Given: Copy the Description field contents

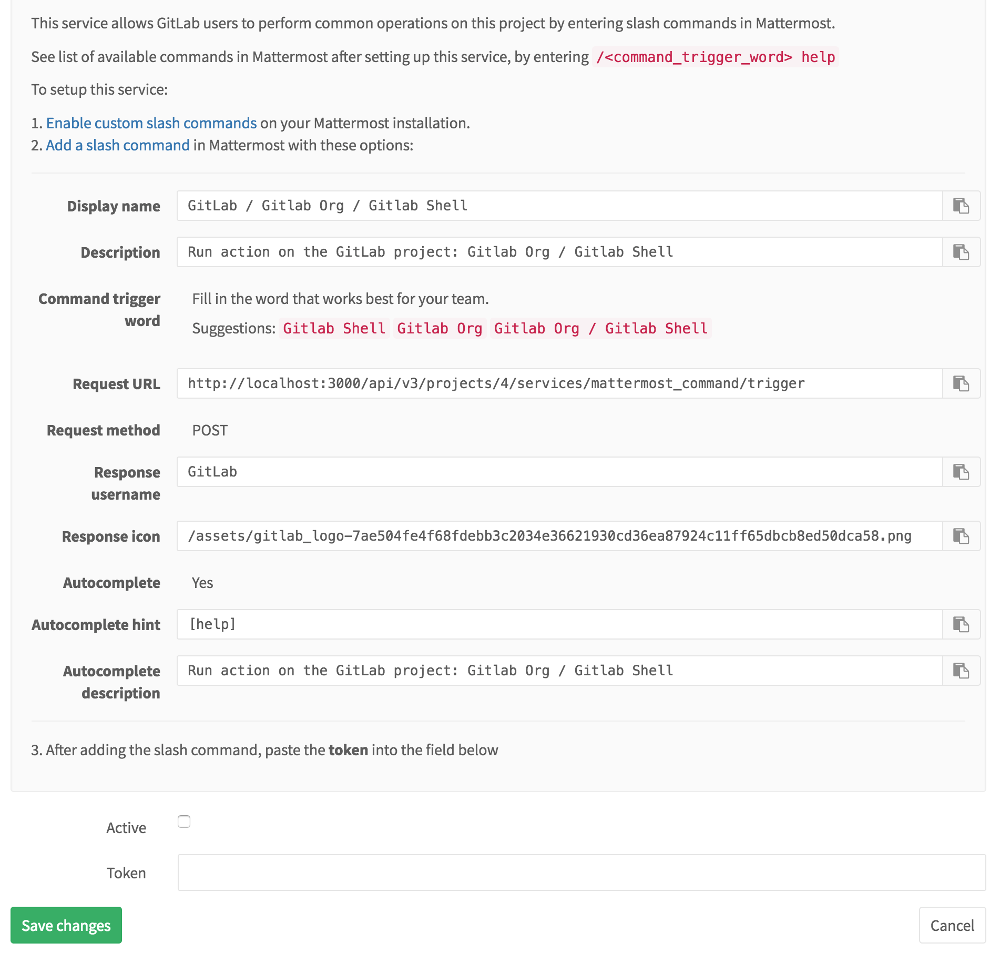Looking at the screenshot, I should (x=961, y=251).
